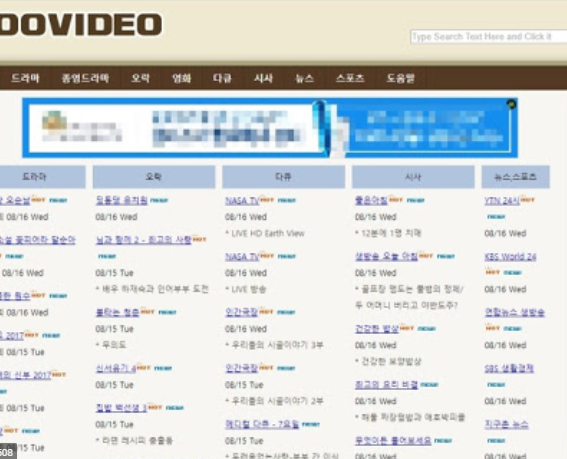Screen dimensions: 567x459
Task: Click the '우리들의 시골이야기 3부' description text
Action: [274, 345]
